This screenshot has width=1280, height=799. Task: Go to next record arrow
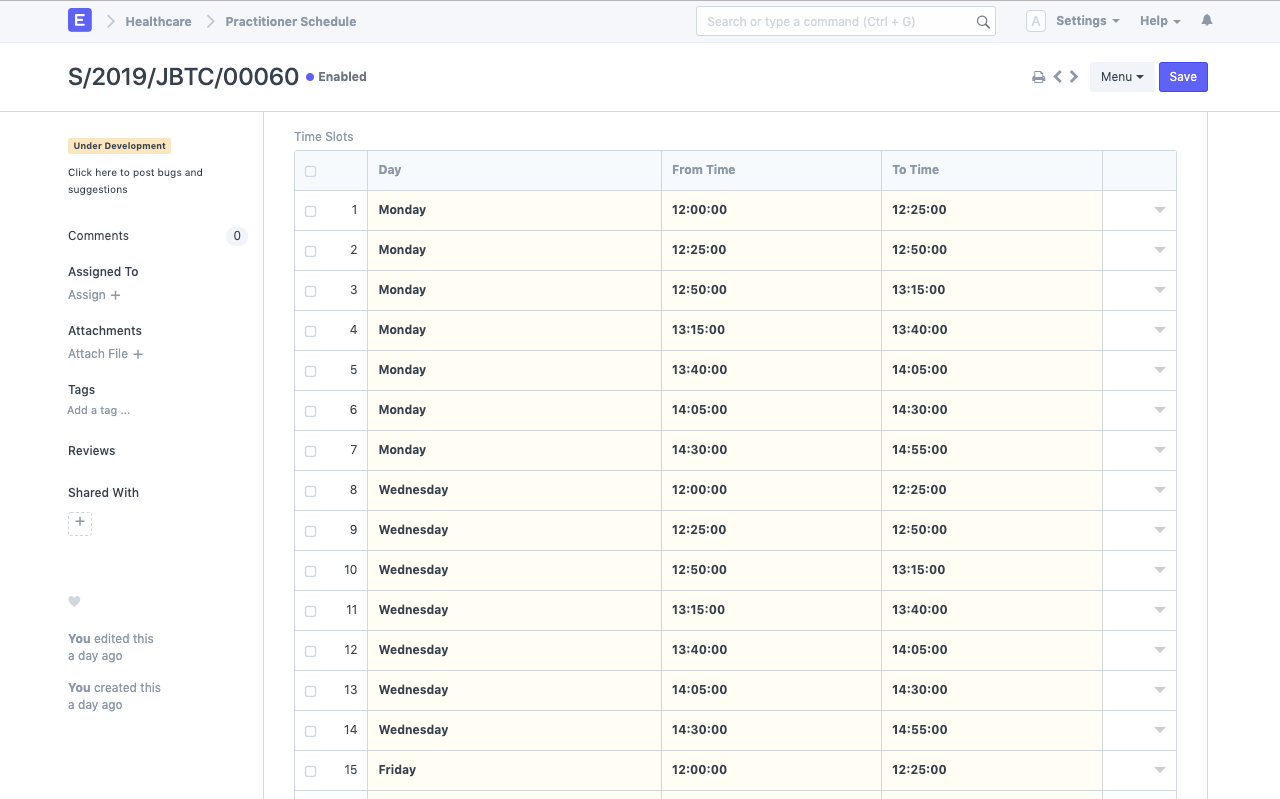tap(1074, 77)
